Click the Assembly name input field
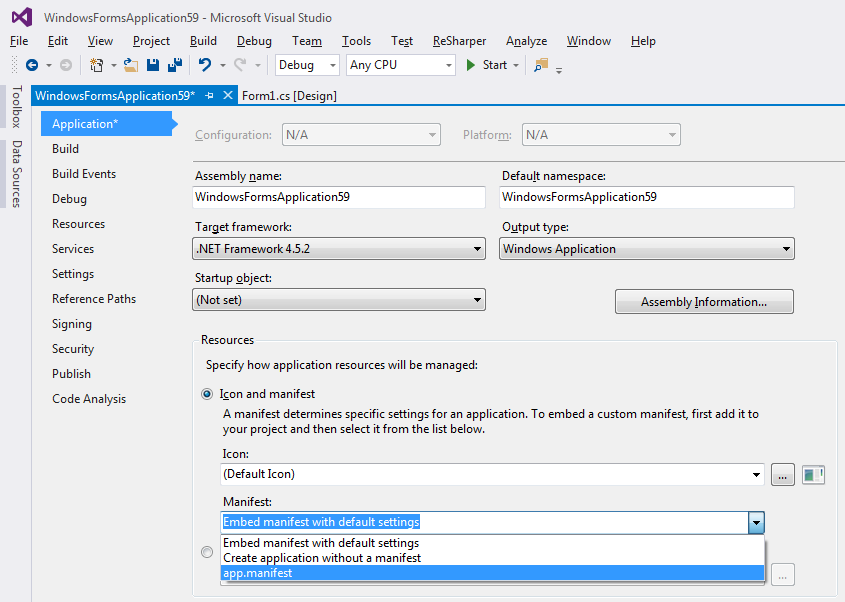845x602 pixels. (x=339, y=197)
